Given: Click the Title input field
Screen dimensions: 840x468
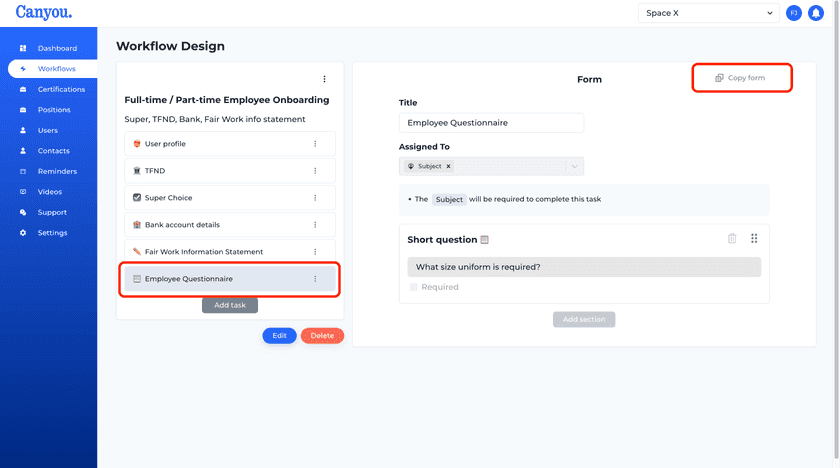Looking at the screenshot, I should coord(491,123).
